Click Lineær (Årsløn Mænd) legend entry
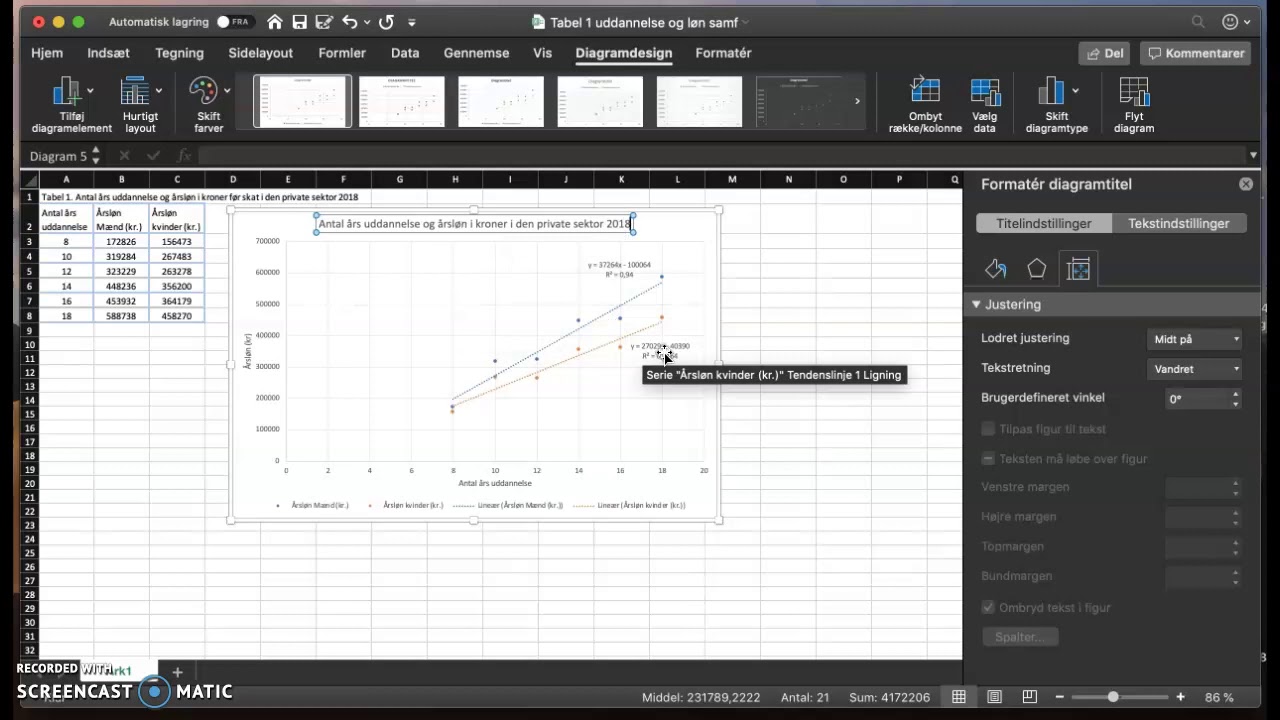The width and height of the screenshot is (1280, 720). tap(508, 506)
